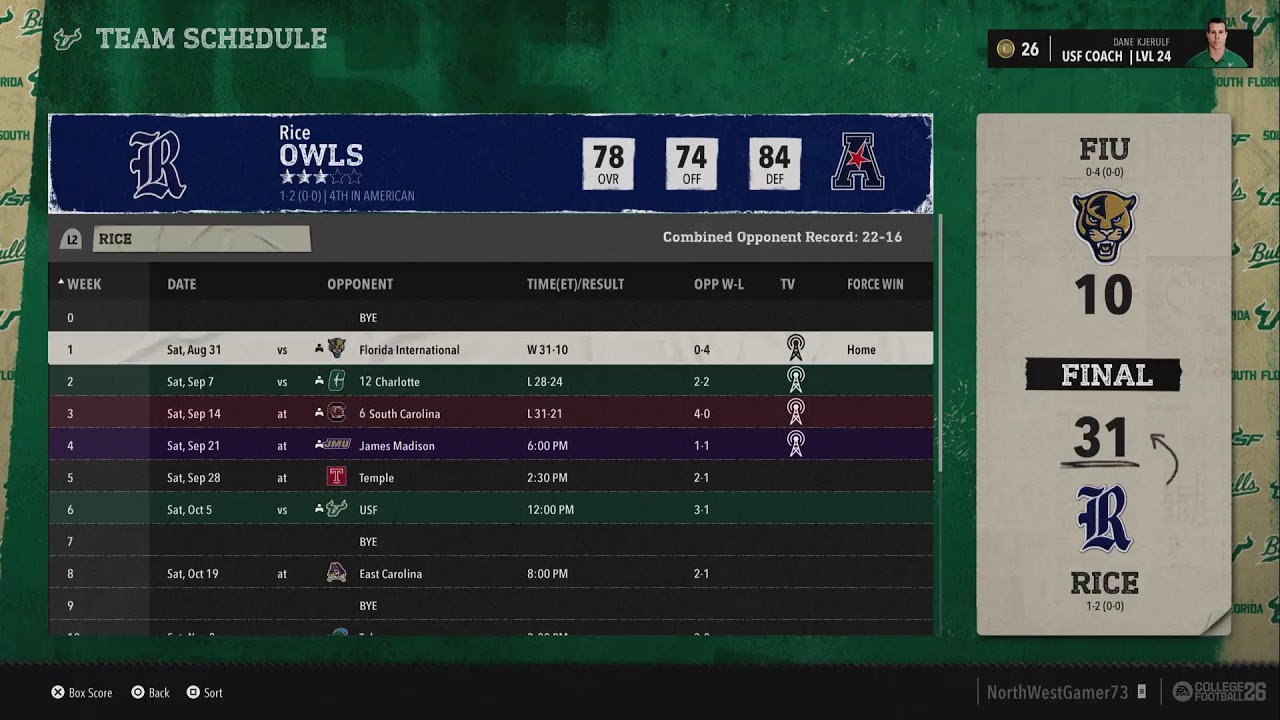Click the Back button prompt
Viewport: 1280px width, 720px height.
point(150,692)
